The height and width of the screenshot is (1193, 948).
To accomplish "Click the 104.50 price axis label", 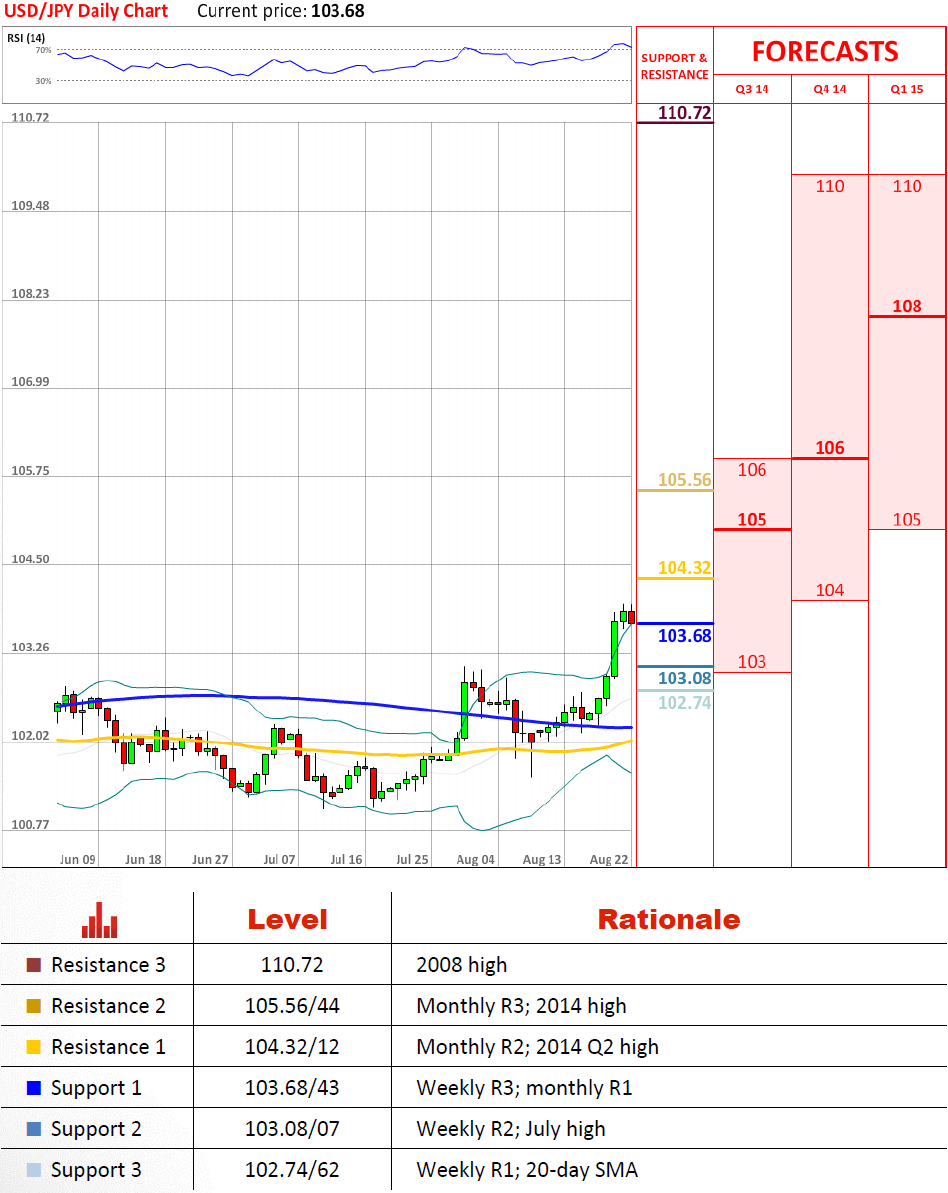I will coord(30,559).
